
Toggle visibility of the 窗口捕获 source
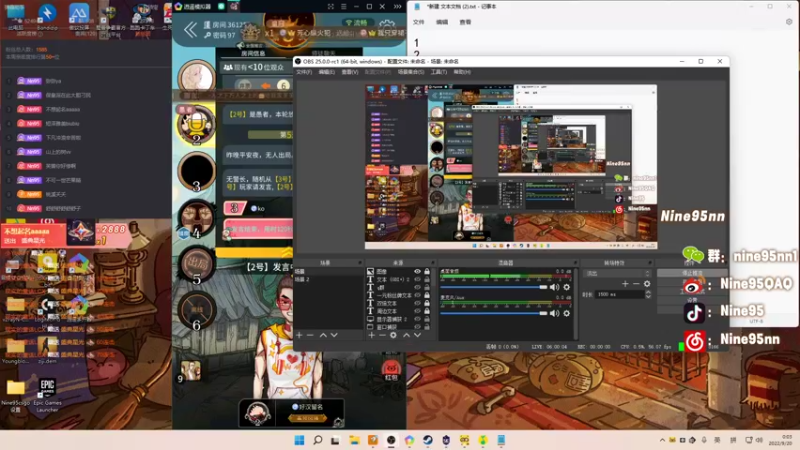pos(417,327)
